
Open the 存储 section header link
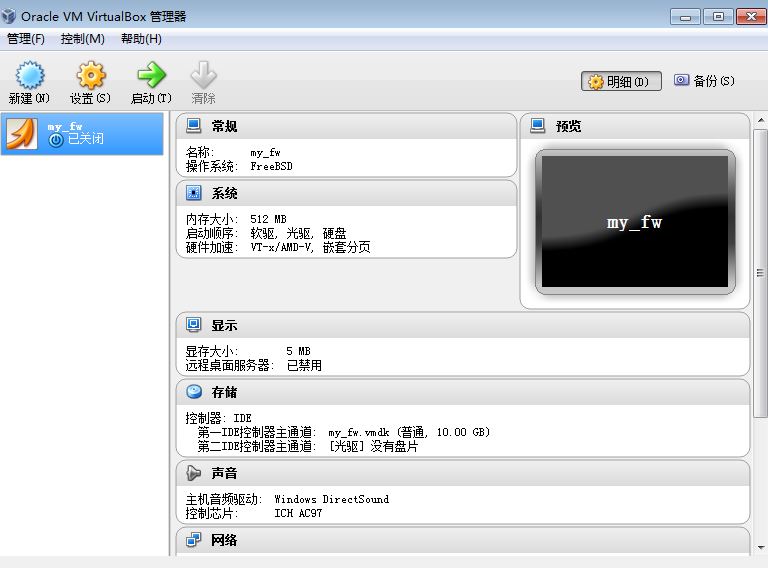(224, 392)
